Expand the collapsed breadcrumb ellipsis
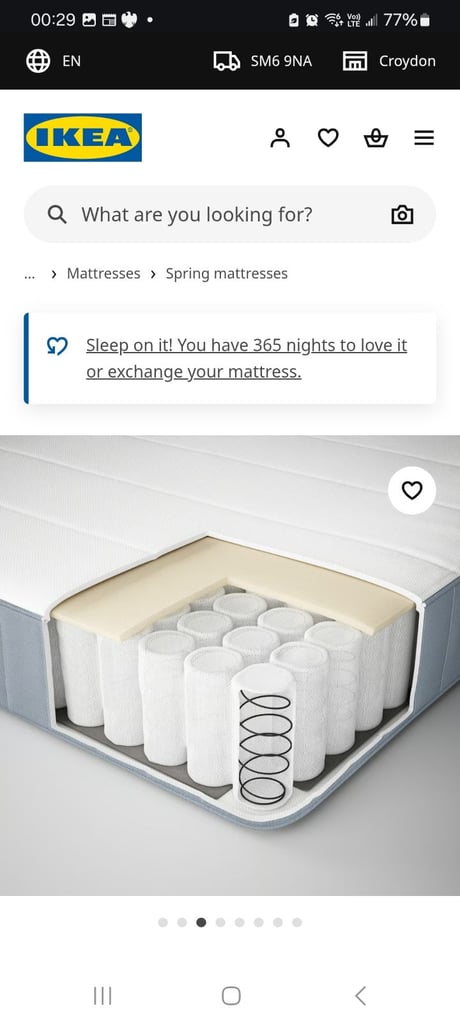 (29, 274)
